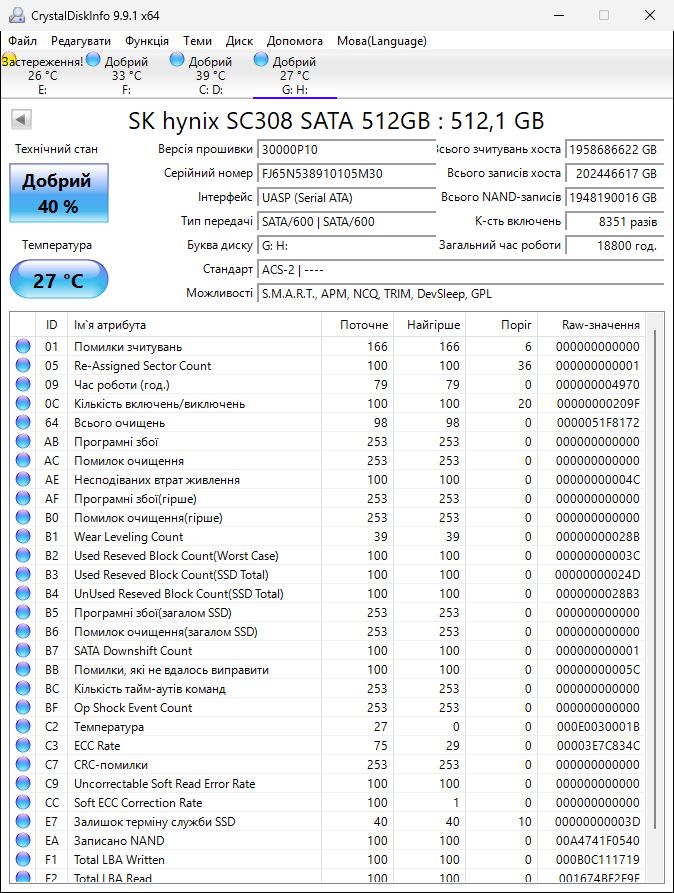Click the Поріг column header
The height and width of the screenshot is (893, 674).
[501, 325]
